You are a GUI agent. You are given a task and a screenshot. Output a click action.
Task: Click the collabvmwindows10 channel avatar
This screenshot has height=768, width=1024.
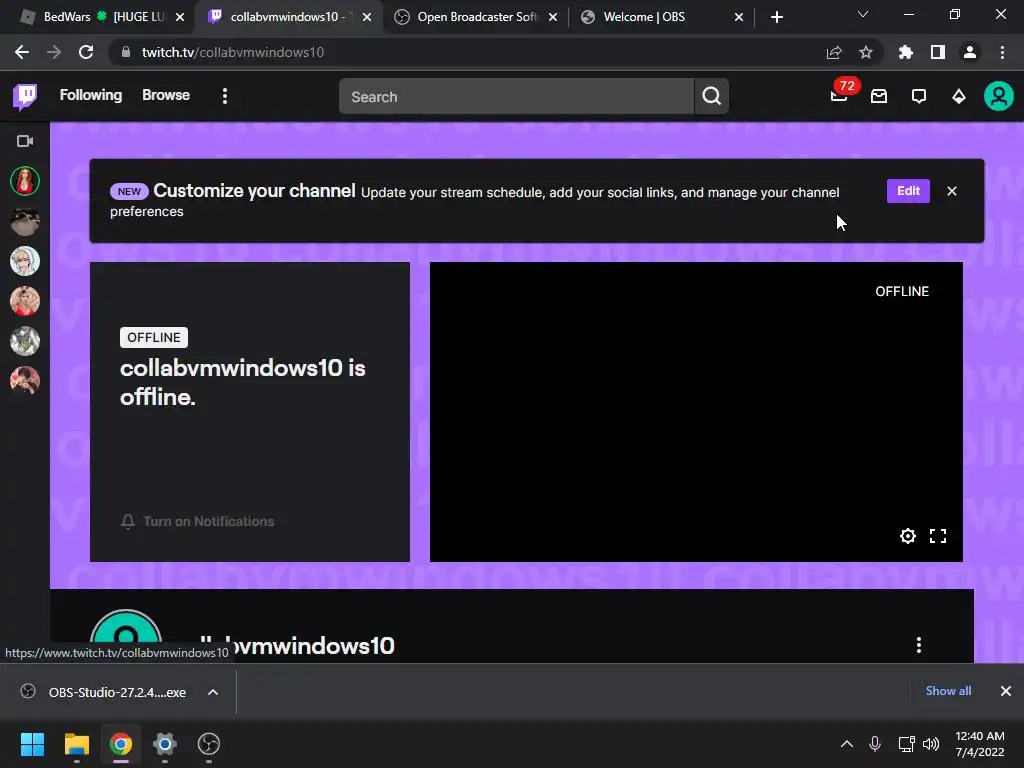pyautogui.click(x=126, y=636)
